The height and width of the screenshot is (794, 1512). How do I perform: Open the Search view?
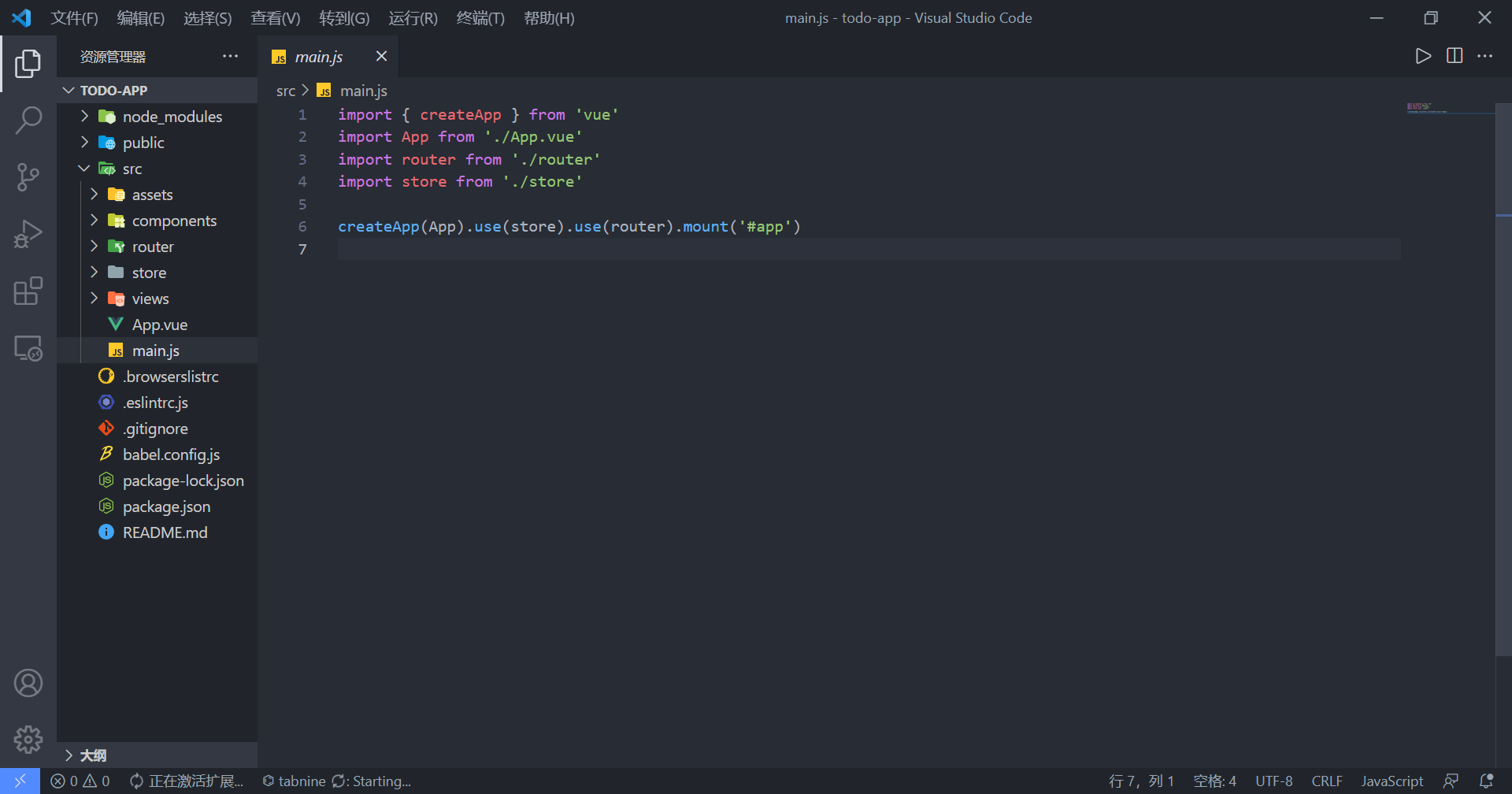click(28, 121)
